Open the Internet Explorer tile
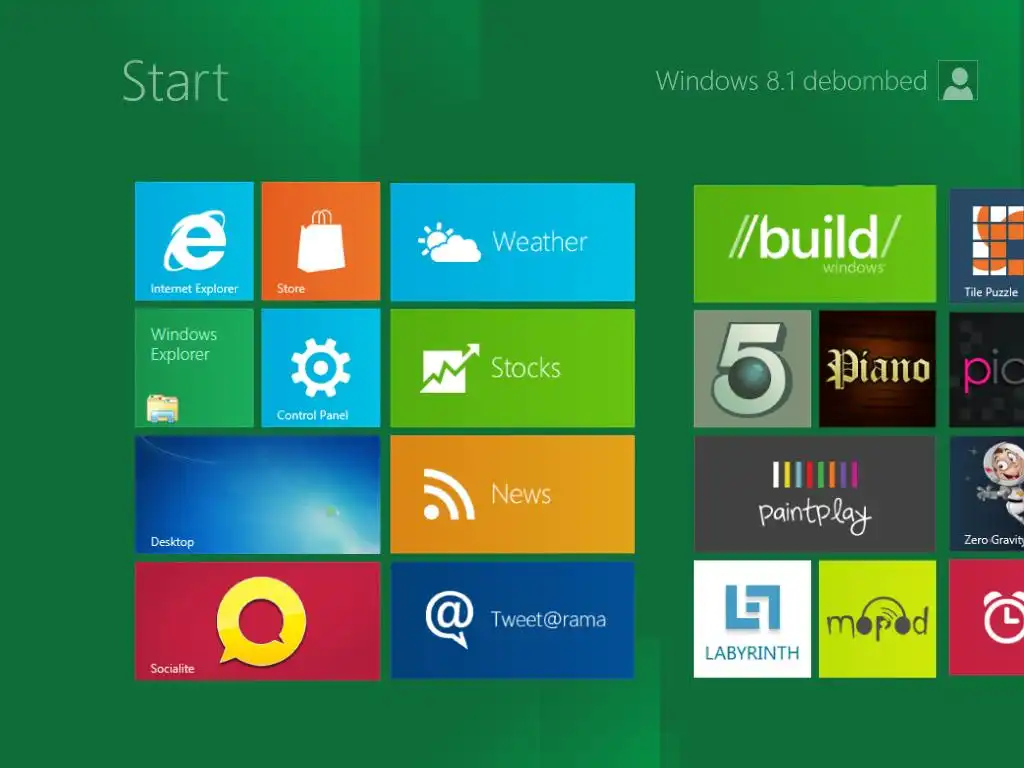The width and height of the screenshot is (1024, 768). point(194,241)
